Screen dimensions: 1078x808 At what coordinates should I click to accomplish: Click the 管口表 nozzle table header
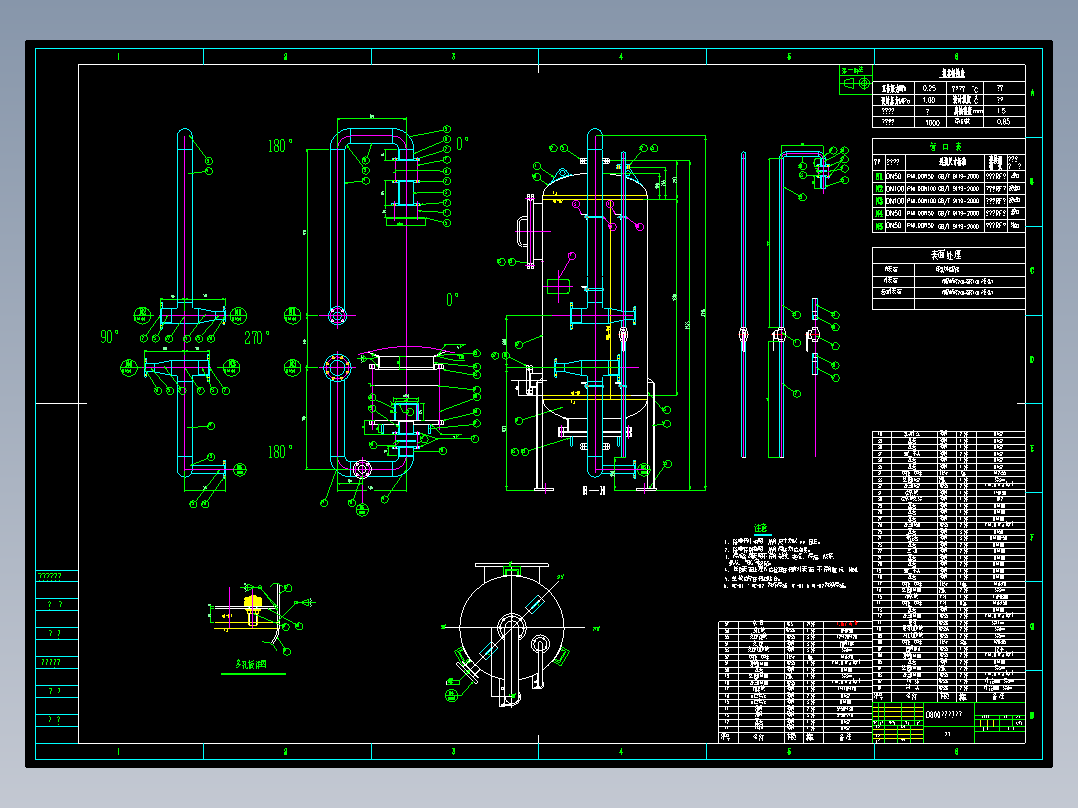(x=945, y=146)
